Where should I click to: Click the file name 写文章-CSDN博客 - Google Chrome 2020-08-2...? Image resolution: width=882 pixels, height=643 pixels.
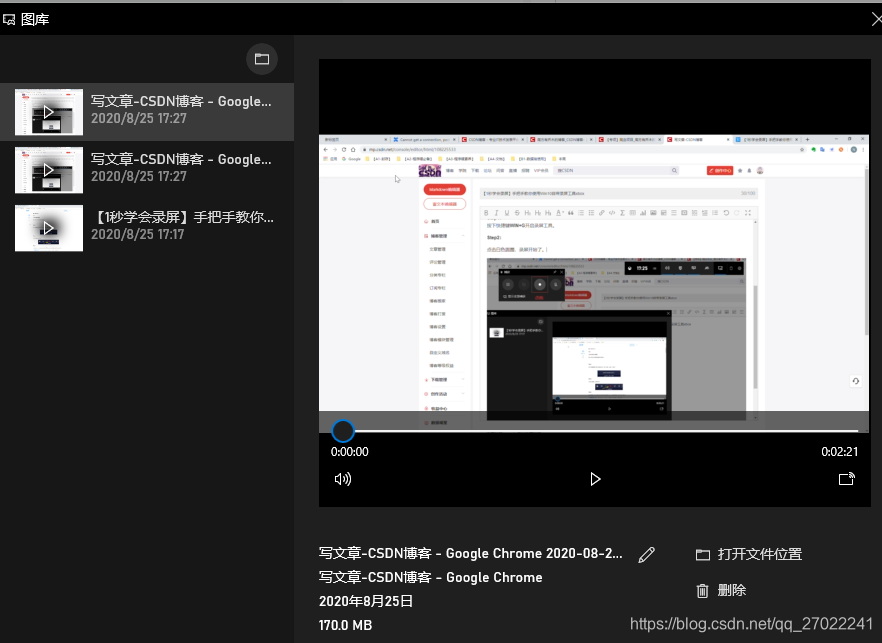coord(471,554)
